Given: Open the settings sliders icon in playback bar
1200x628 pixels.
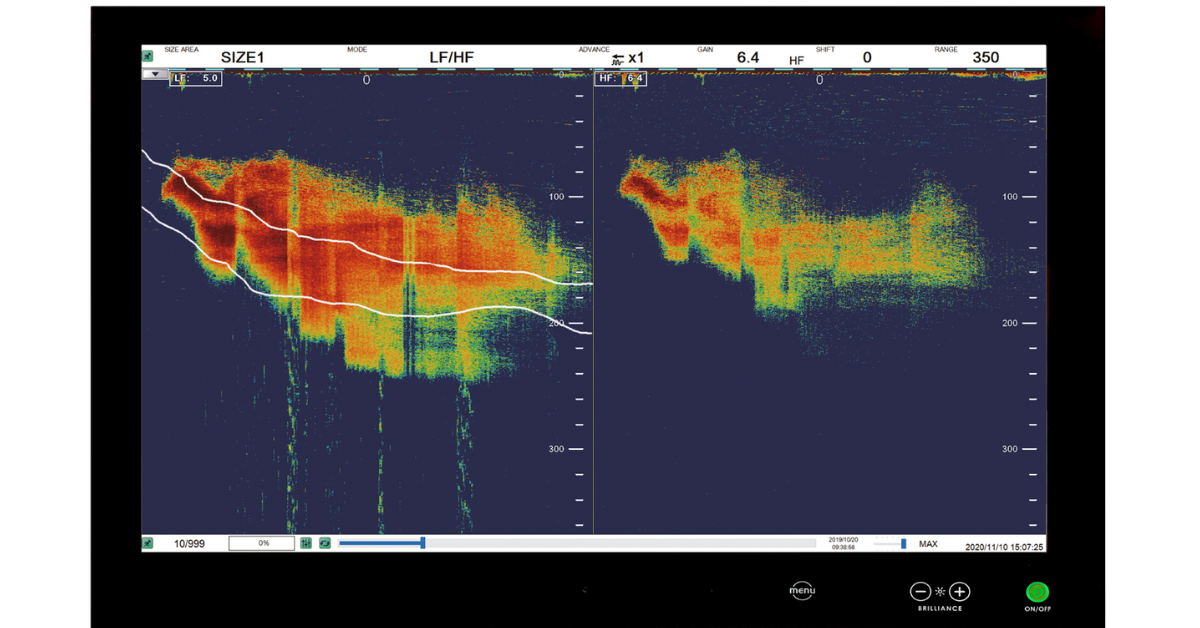Looking at the screenshot, I should (306, 543).
